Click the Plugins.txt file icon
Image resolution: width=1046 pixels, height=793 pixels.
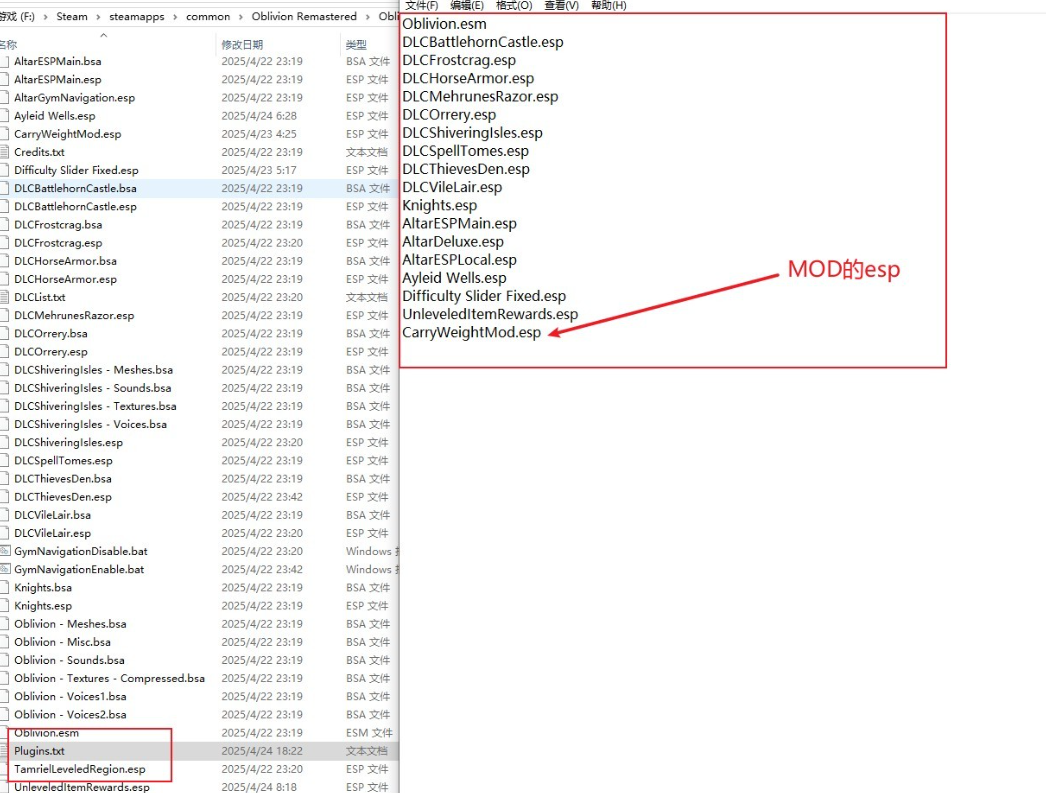[x=4, y=751]
